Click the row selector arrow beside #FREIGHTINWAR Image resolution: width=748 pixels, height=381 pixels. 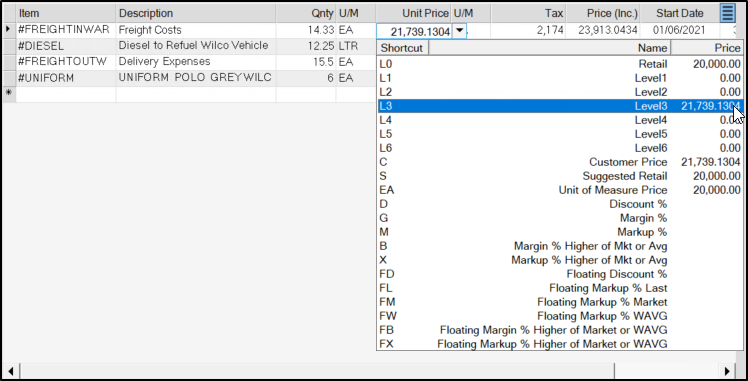tap(8, 30)
